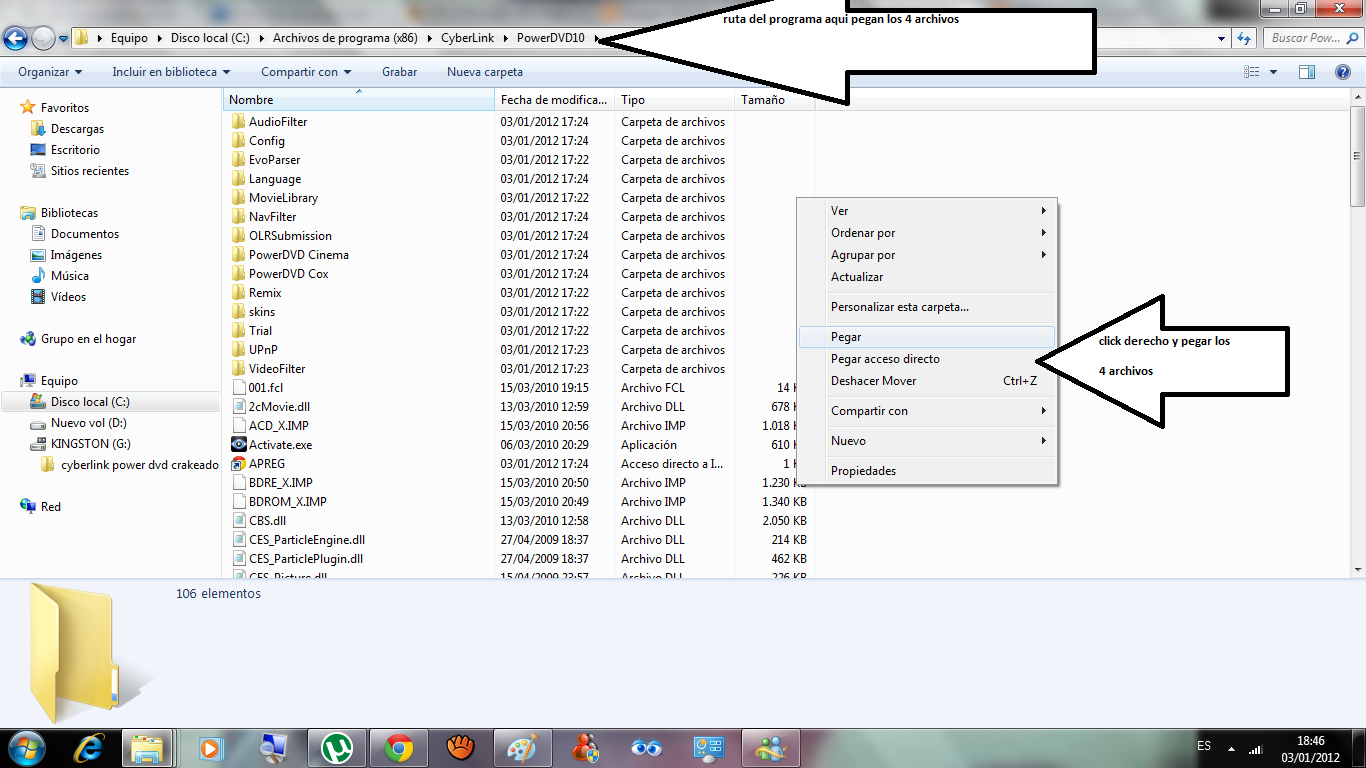Choose Deshacer Mover in context menu
Image resolution: width=1366 pixels, height=768 pixels.
[x=927, y=381]
